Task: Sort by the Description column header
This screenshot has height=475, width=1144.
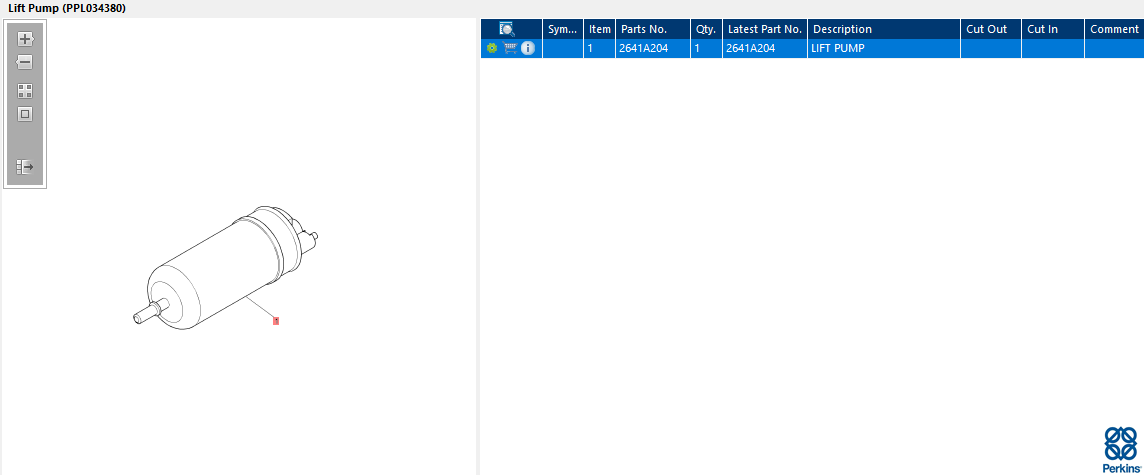Action: [x=884, y=29]
